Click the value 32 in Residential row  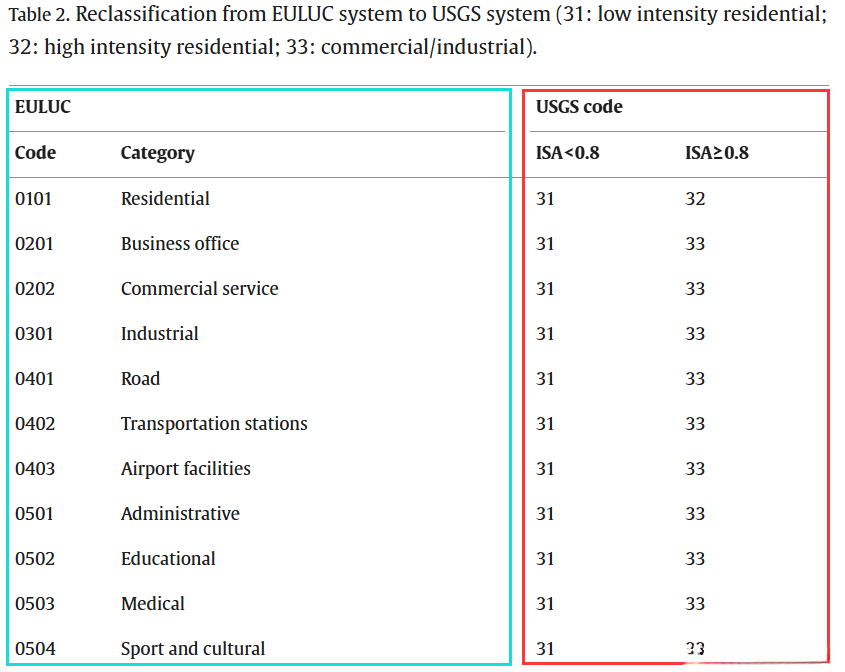[x=695, y=199]
